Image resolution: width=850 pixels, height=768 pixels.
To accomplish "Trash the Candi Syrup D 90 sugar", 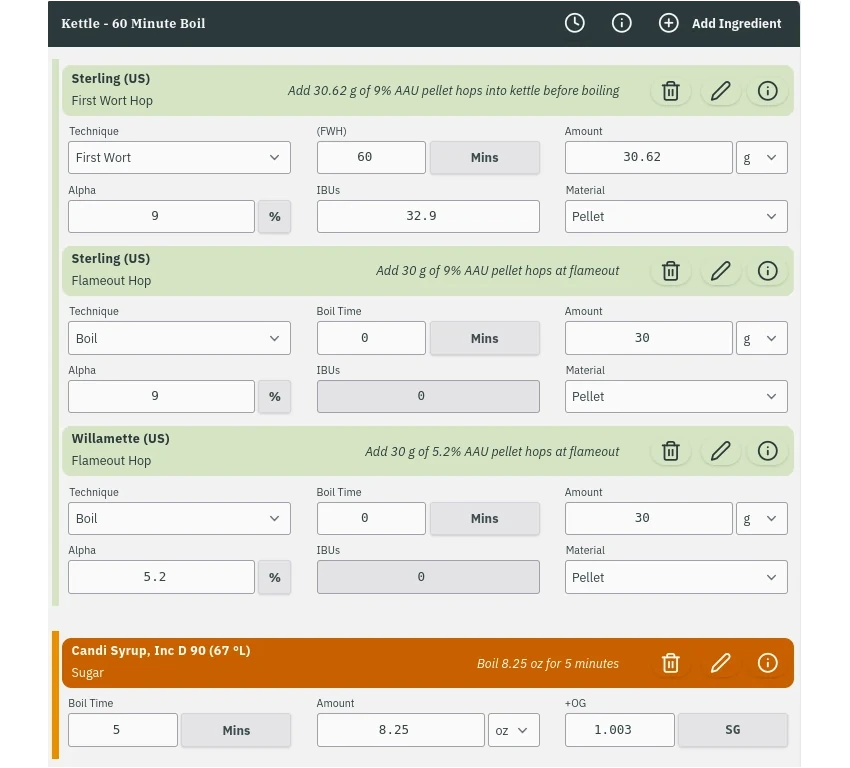I will [x=671, y=663].
